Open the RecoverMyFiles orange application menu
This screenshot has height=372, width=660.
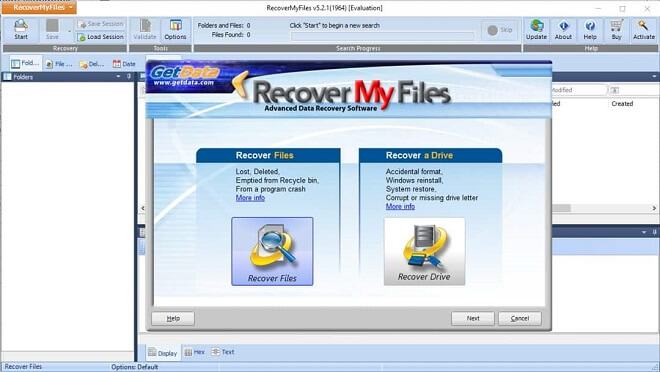tap(39, 8)
